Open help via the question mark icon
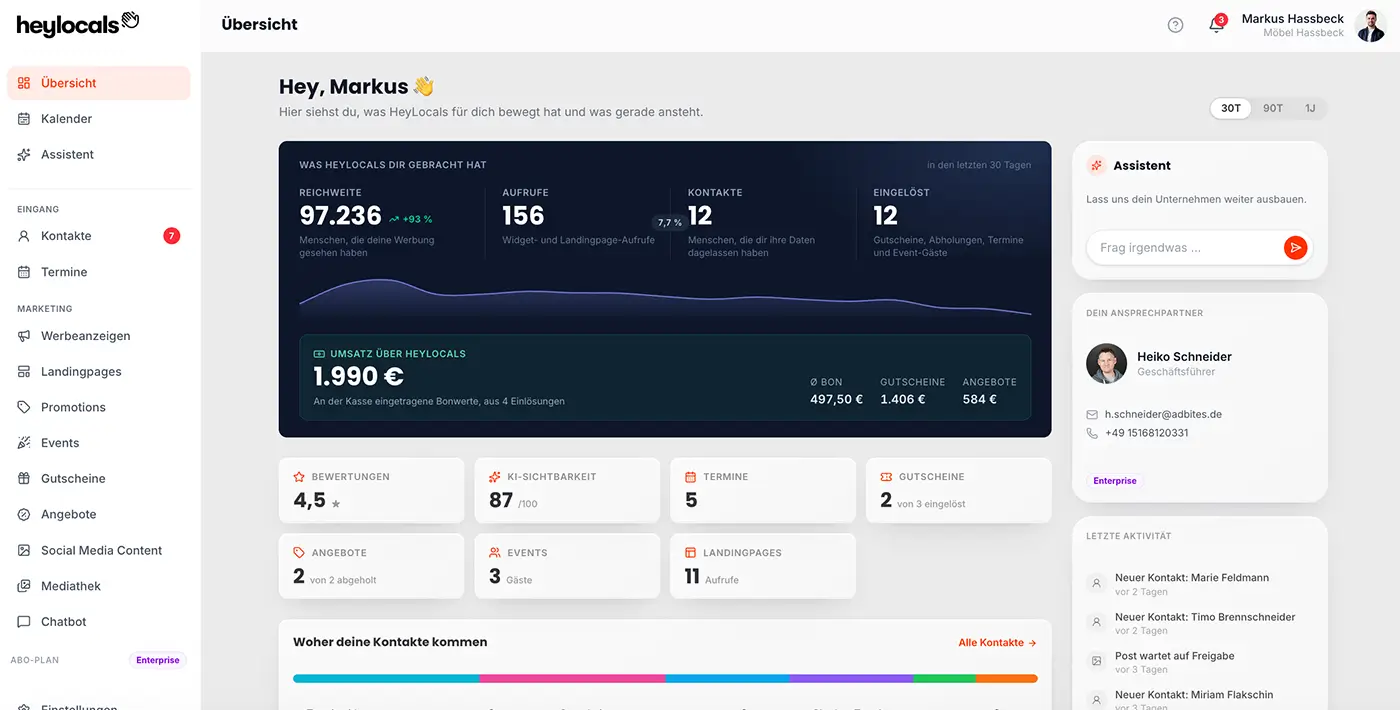 (1176, 25)
